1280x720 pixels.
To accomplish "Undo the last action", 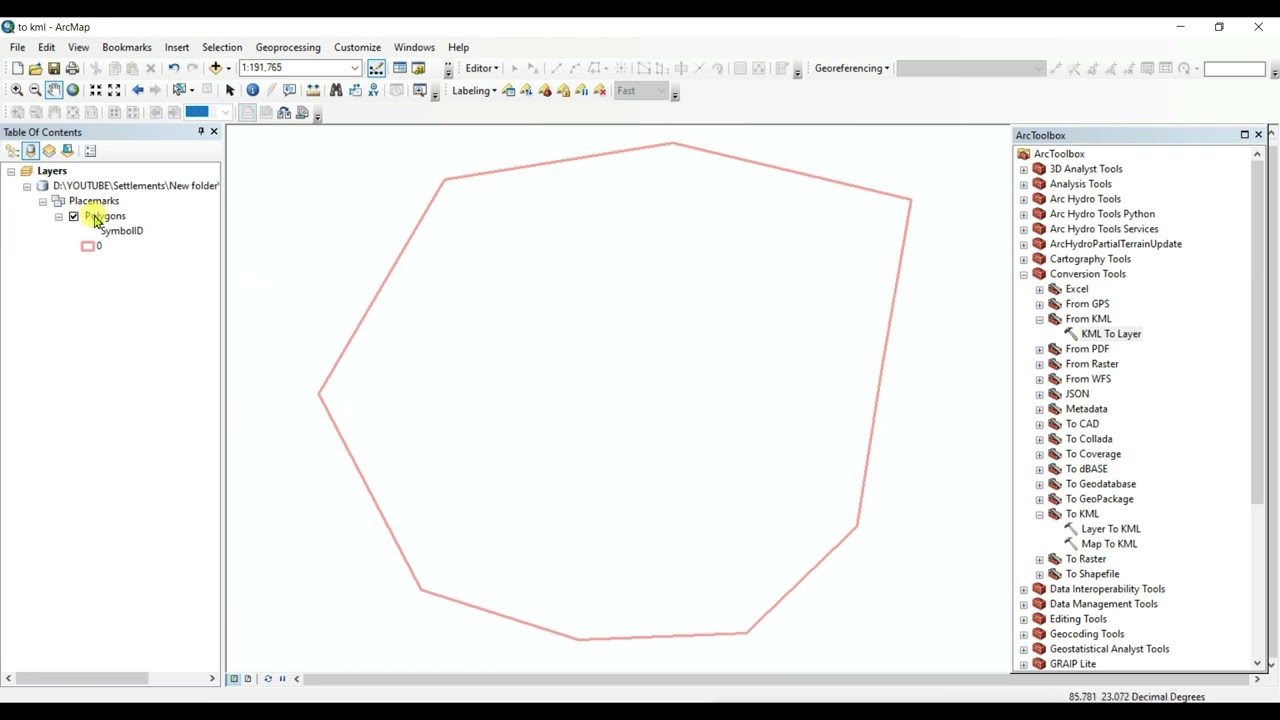I will point(174,68).
